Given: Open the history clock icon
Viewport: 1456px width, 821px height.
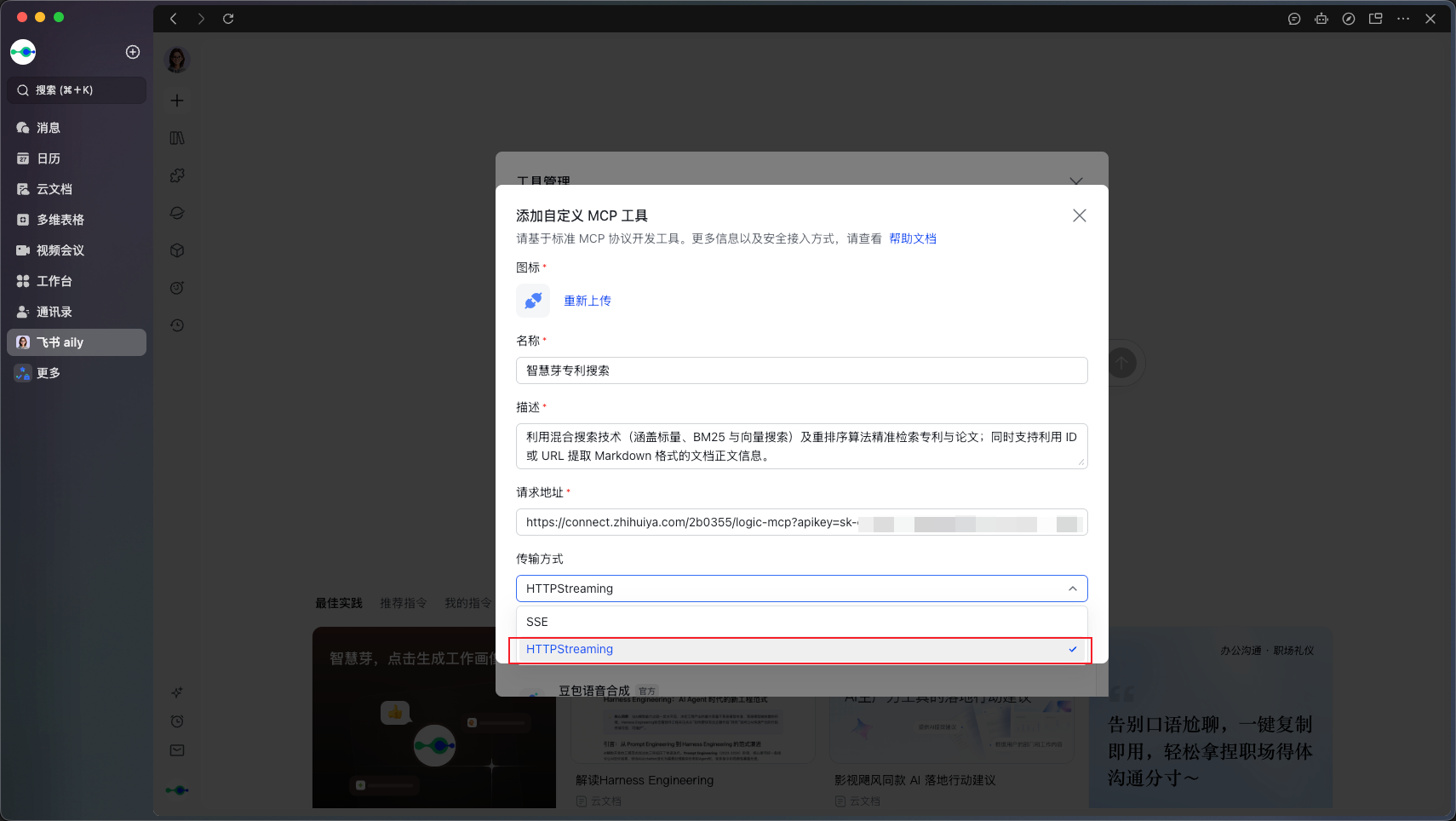Looking at the screenshot, I should [177, 325].
